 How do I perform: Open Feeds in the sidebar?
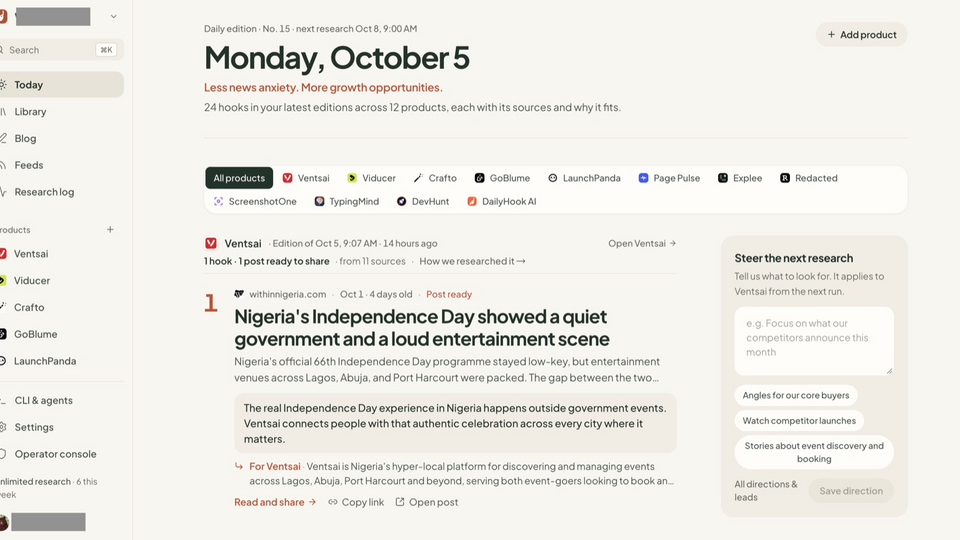pyautogui.click(x=28, y=165)
